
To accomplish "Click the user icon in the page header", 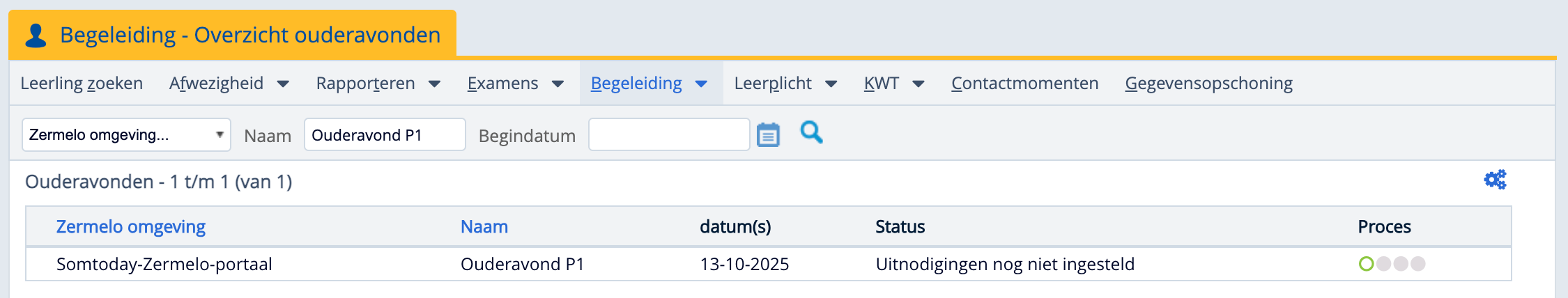I will (x=36, y=35).
